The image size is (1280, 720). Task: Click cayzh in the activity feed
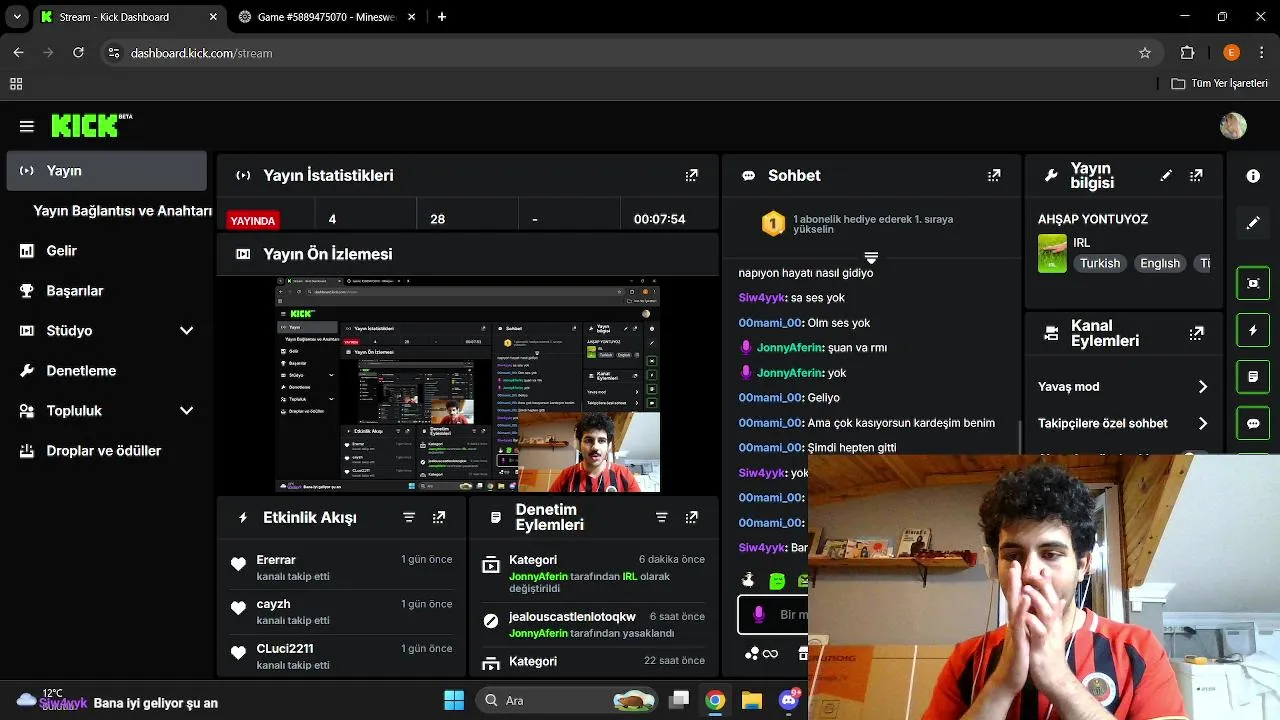pyautogui.click(x=273, y=604)
